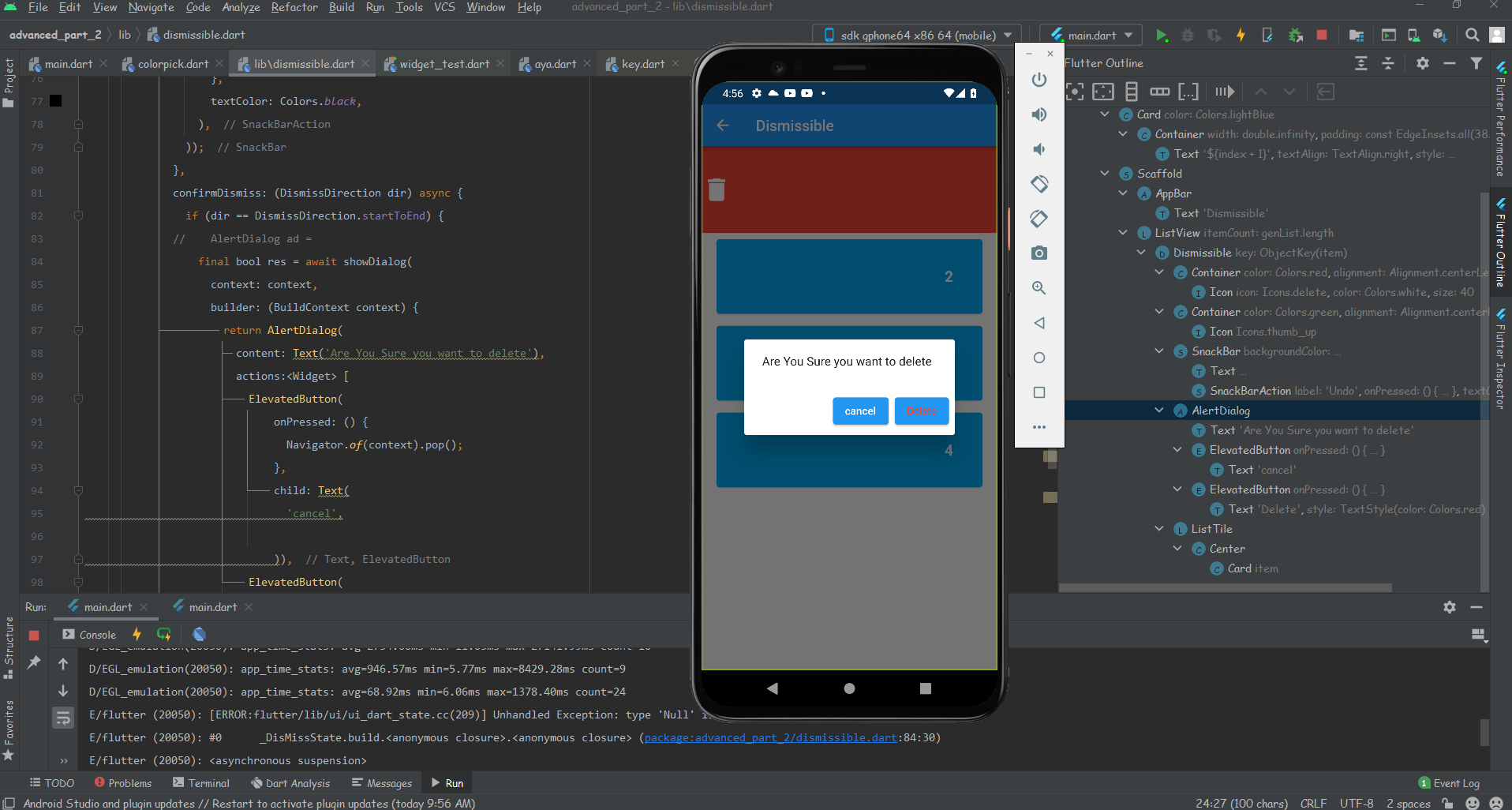Take emulator screenshot camera icon
Image resolution: width=1512 pixels, height=810 pixels.
(x=1039, y=253)
